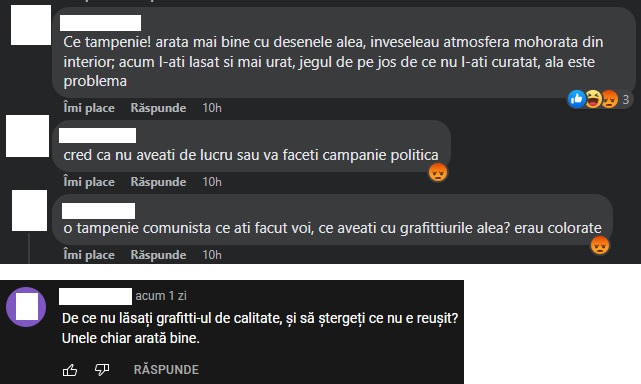Open the '10h' timestamp of the first comment
The height and width of the screenshot is (384, 641).
[x=212, y=108]
